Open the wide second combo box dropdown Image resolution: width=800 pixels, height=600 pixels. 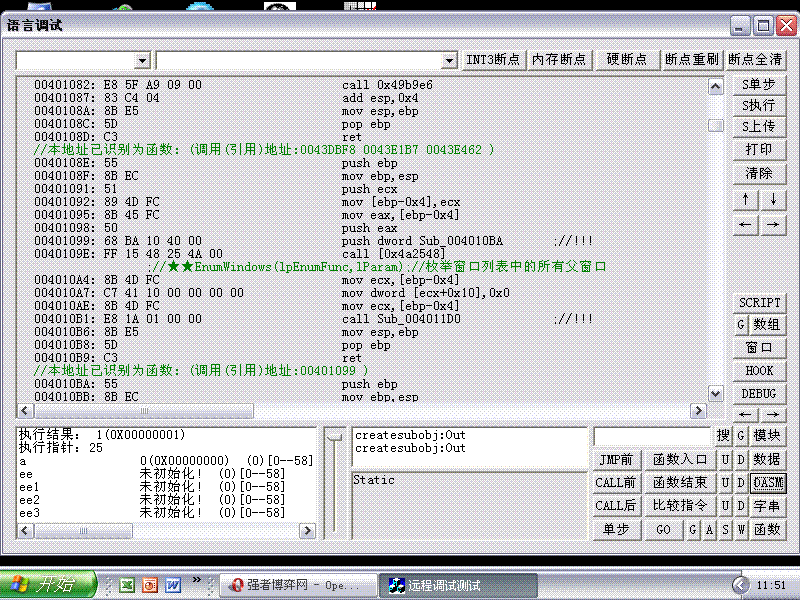tap(449, 61)
